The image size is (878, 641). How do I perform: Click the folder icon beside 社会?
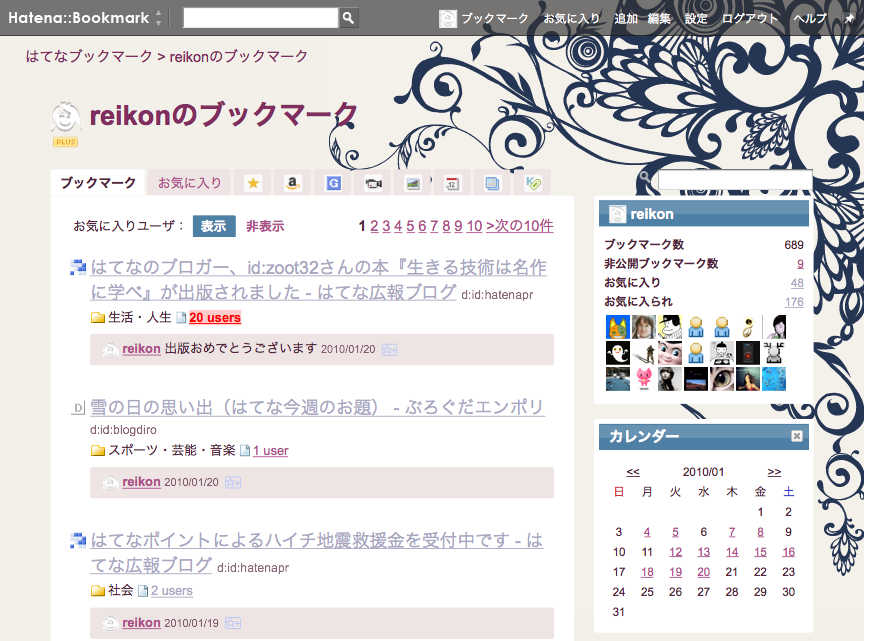pyautogui.click(x=98, y=591)
